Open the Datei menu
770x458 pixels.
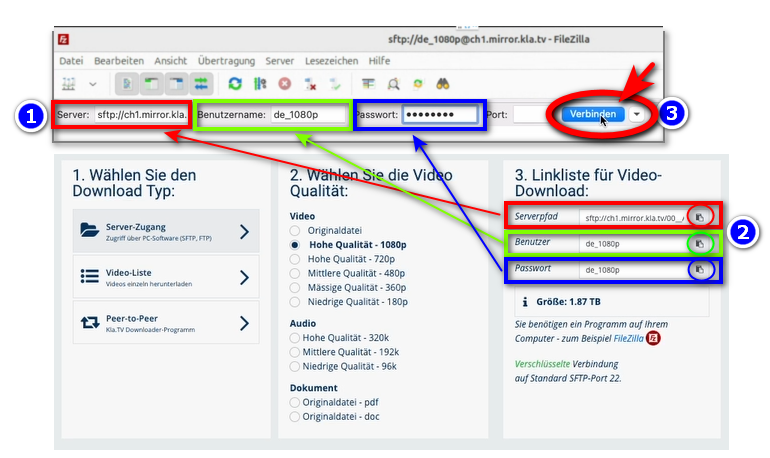71,61
